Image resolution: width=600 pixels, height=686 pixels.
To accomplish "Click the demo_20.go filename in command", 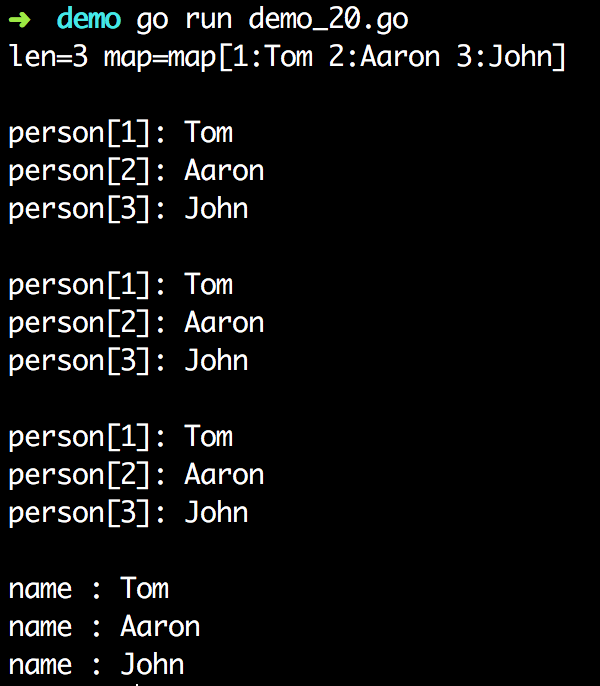I will [328, 20].
